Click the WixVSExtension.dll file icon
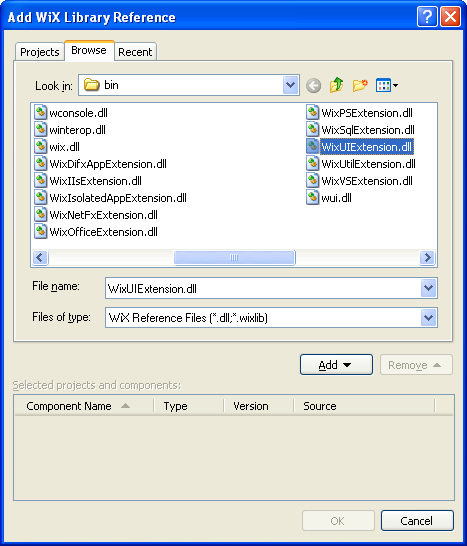Viewport: 467px width, 546px height. point(312,181)
